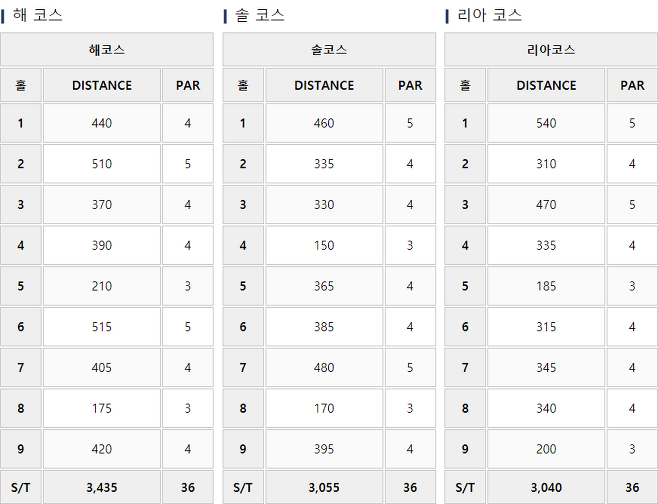Select the 150 distance cell

tap(324, 245)
